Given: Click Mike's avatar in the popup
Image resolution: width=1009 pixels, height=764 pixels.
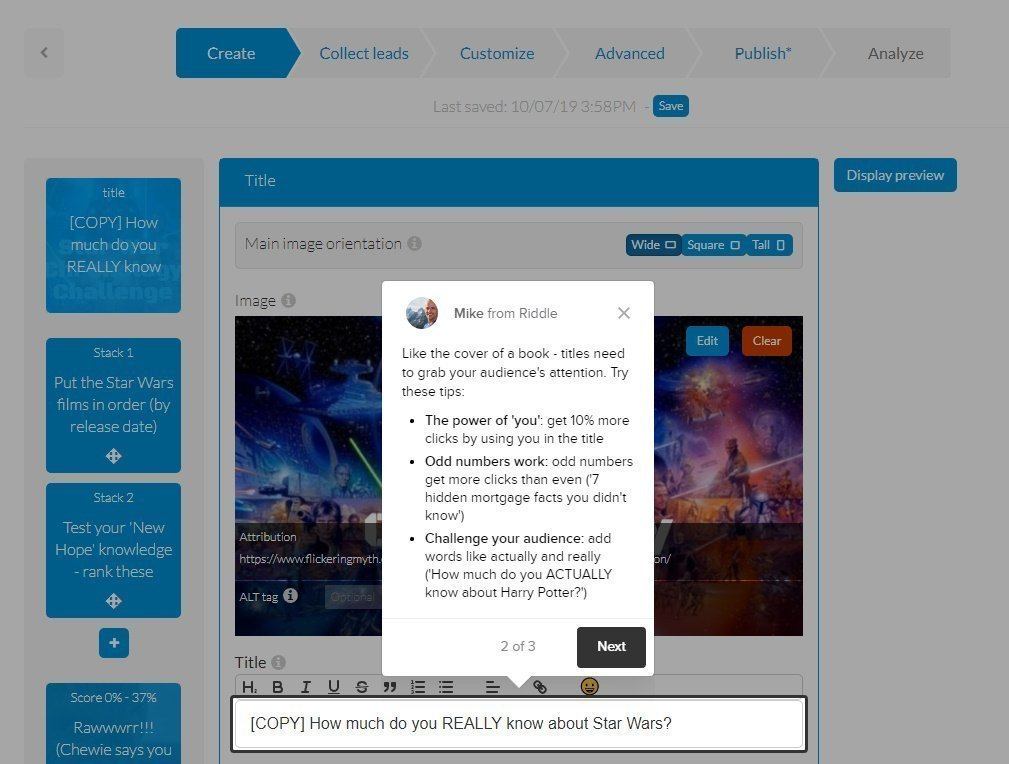Looking at the screenshot, I should click(x=422, y=313).
